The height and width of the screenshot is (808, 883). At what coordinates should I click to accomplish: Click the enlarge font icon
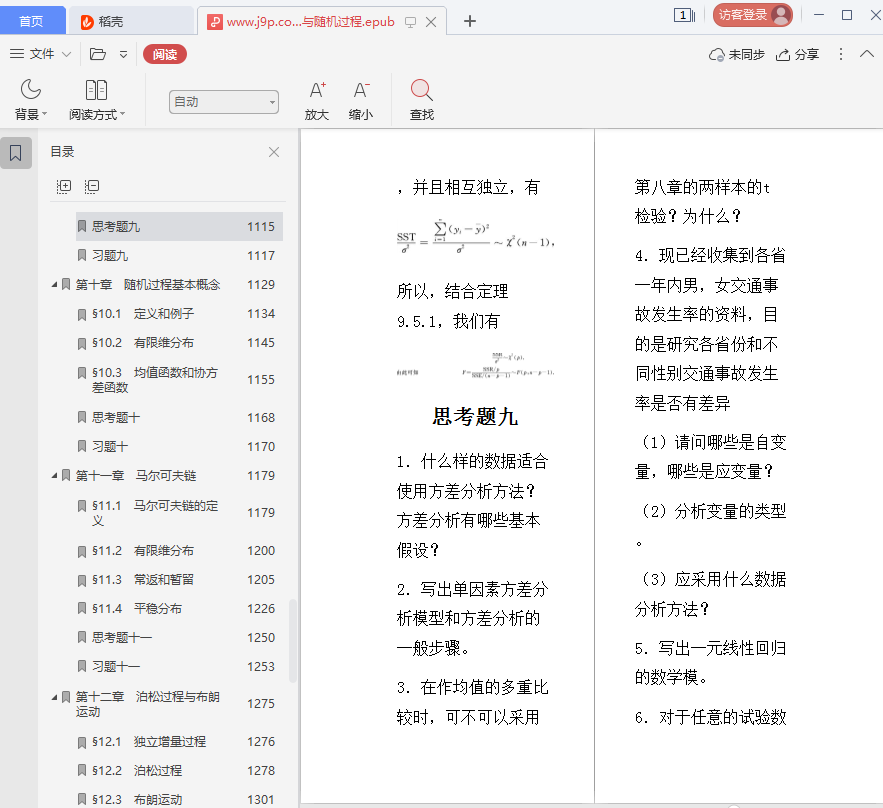tap(317, 91)
